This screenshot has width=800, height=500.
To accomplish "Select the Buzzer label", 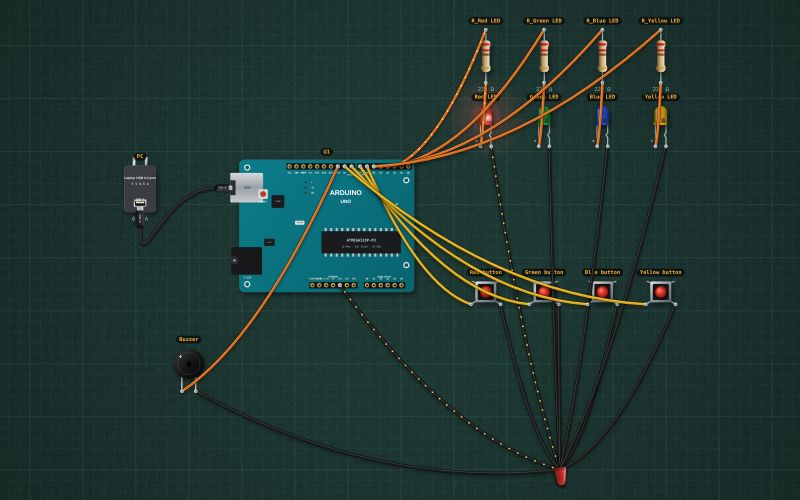I will click(188, 339).
